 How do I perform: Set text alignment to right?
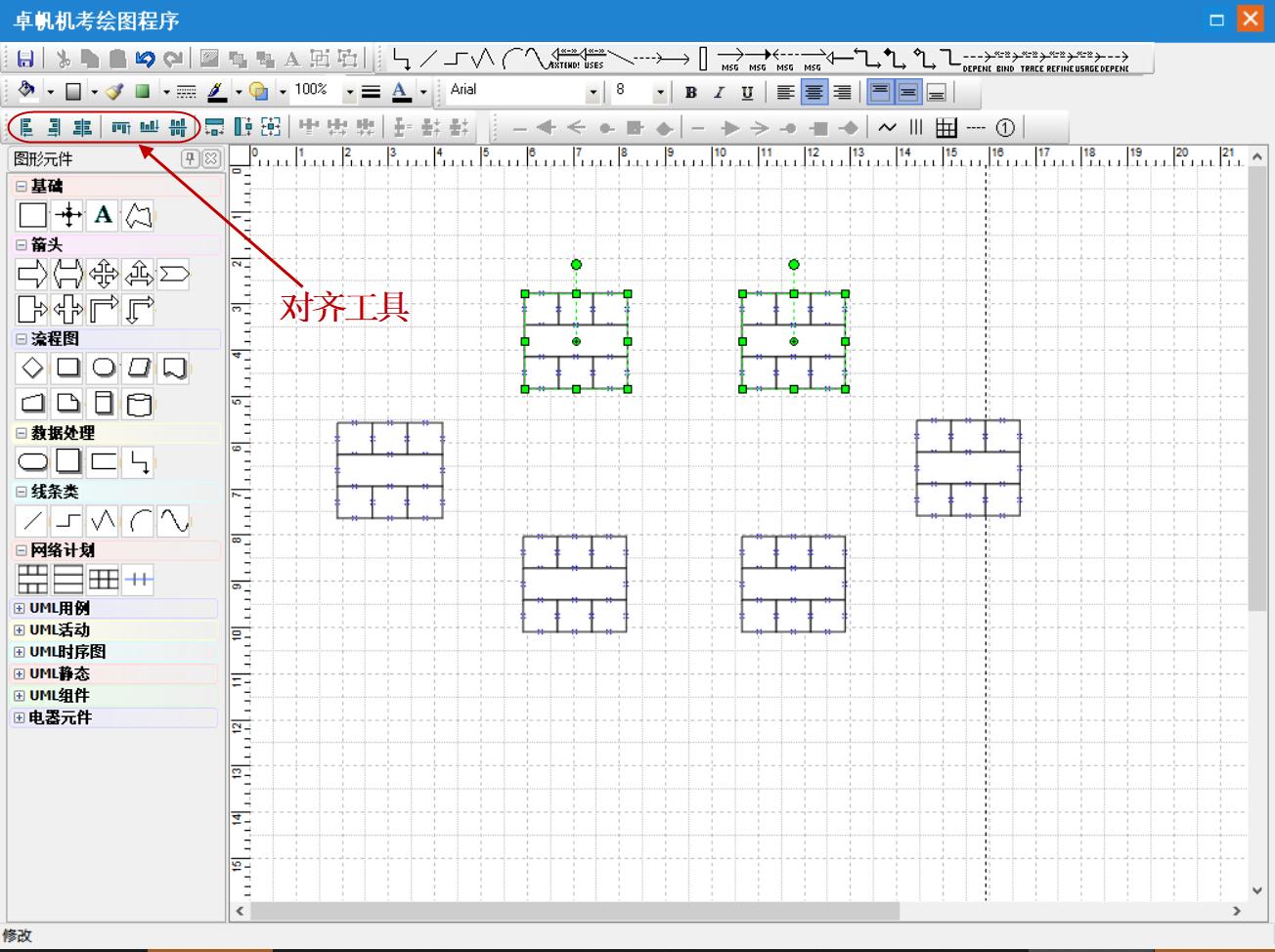(842, 93)
